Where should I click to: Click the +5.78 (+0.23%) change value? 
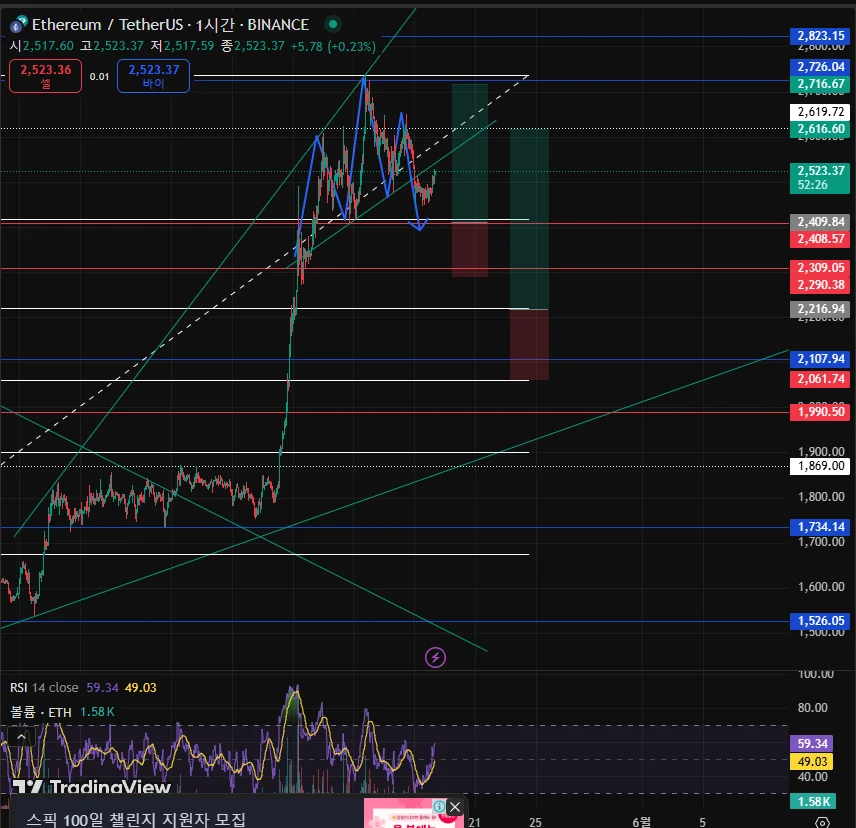pos(333,46)
